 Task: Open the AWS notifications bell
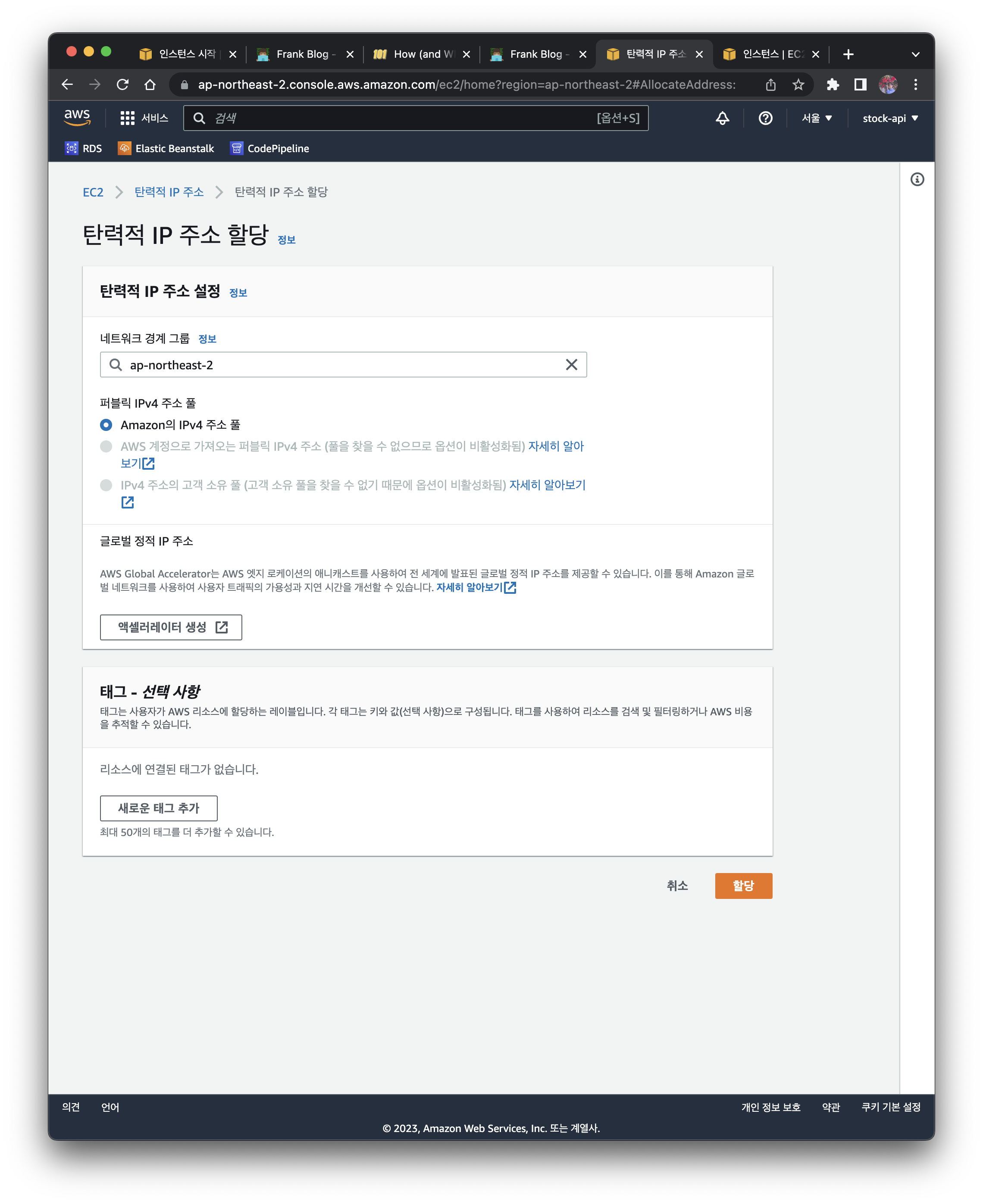click(x=722, y=119)
